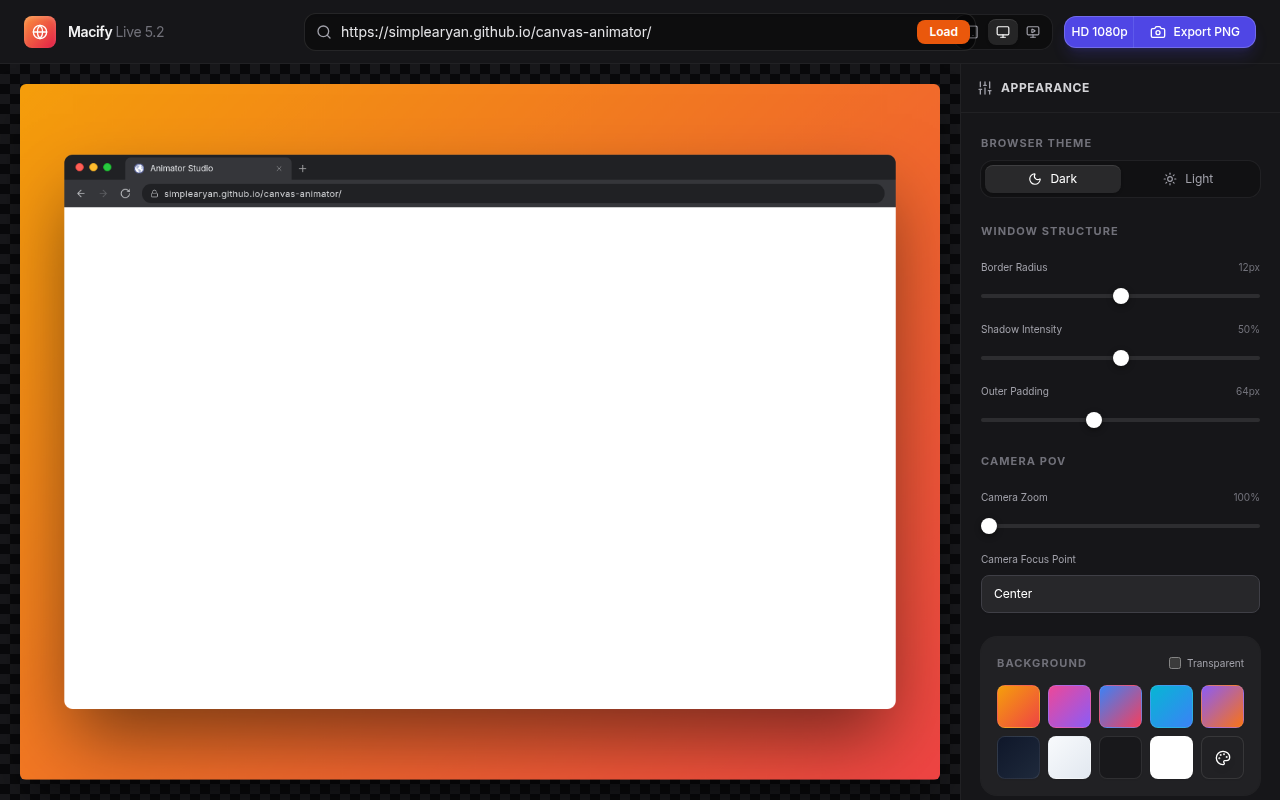The image size is (1280, 800).
Task: Open the HD 1080p resolution selector
Action: [x=1099, y=32]
